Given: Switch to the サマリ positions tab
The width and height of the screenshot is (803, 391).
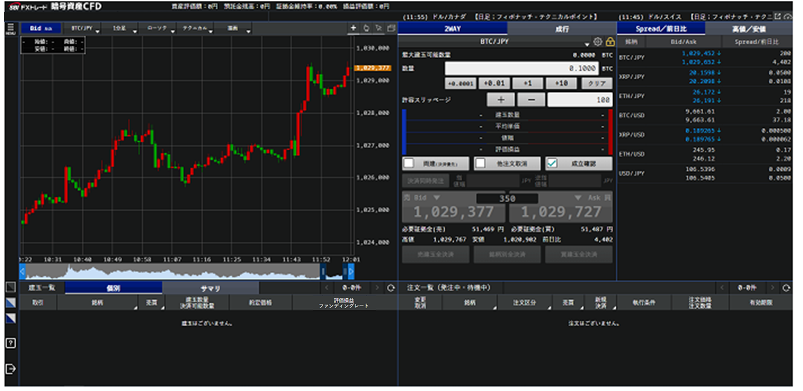Looking at the screenshot, I should 210,288.
